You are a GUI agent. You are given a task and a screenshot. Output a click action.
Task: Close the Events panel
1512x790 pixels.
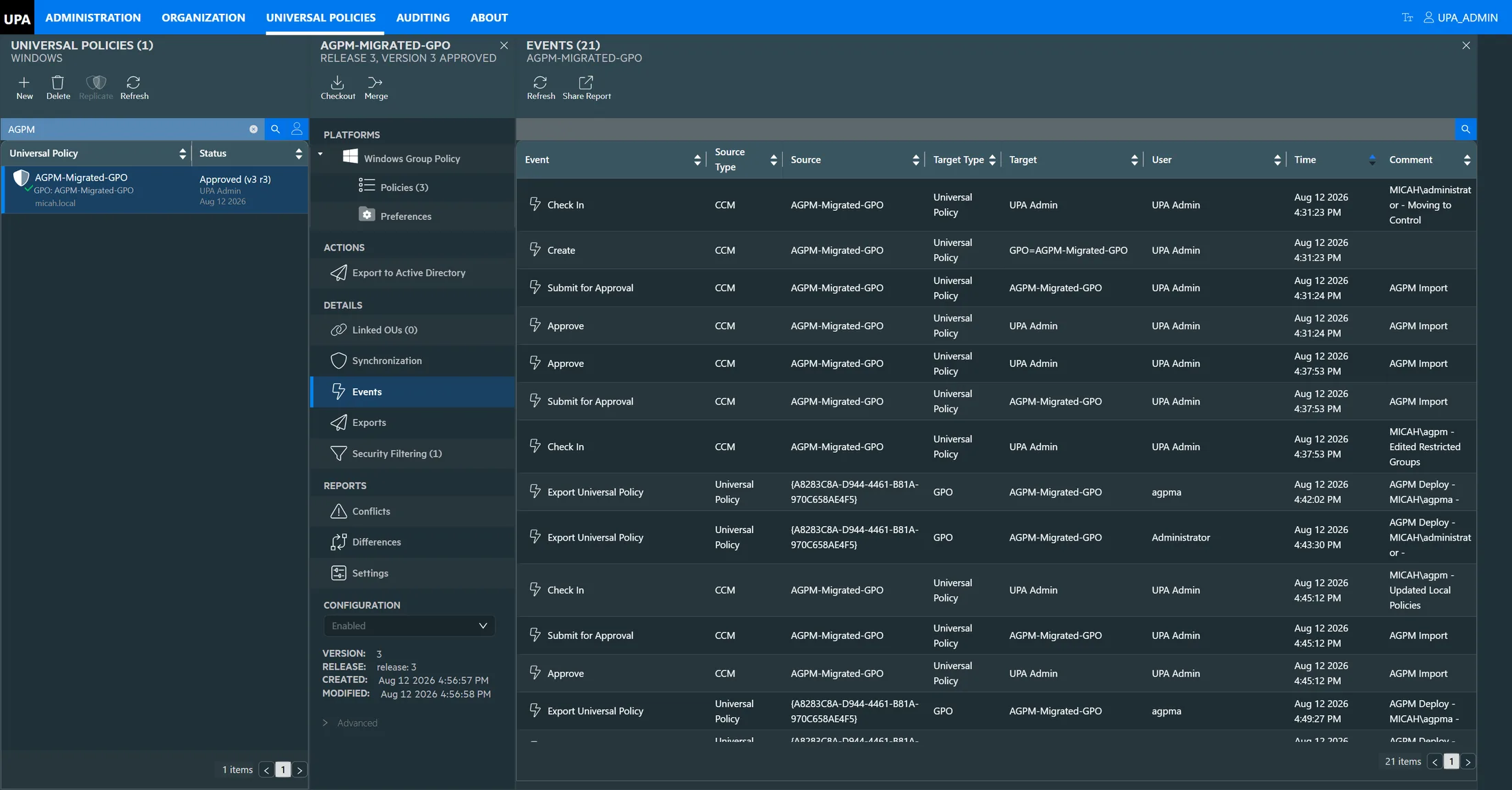(x=1466, y=45)
